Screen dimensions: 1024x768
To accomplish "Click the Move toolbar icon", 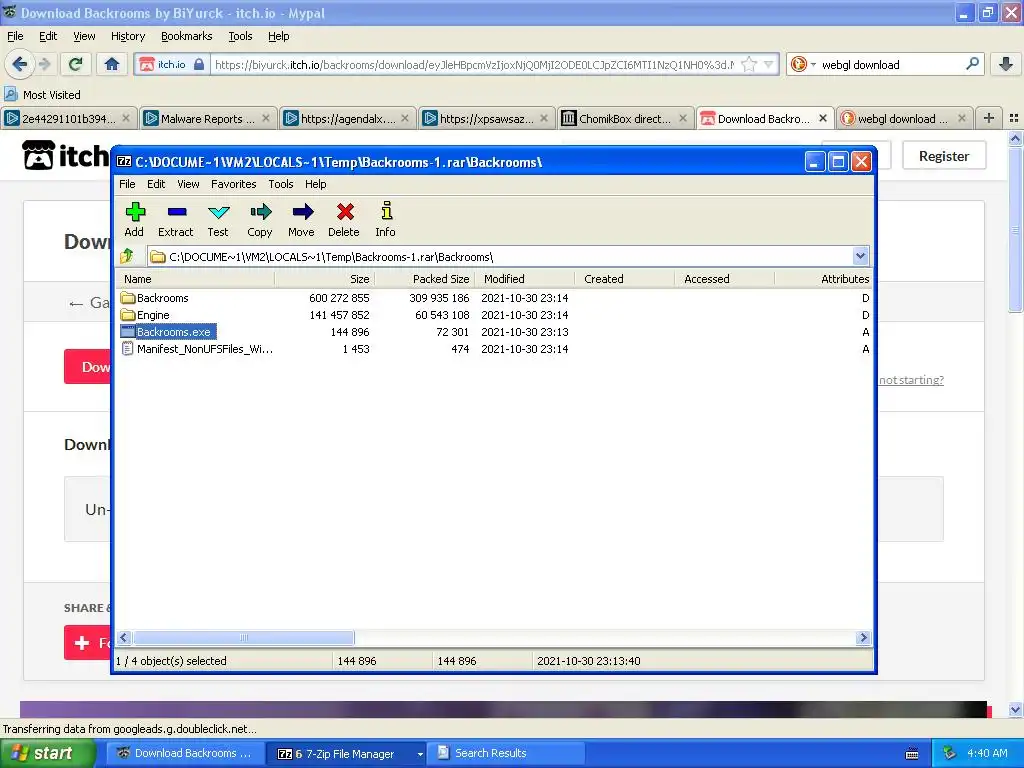I will click(302, 219).
